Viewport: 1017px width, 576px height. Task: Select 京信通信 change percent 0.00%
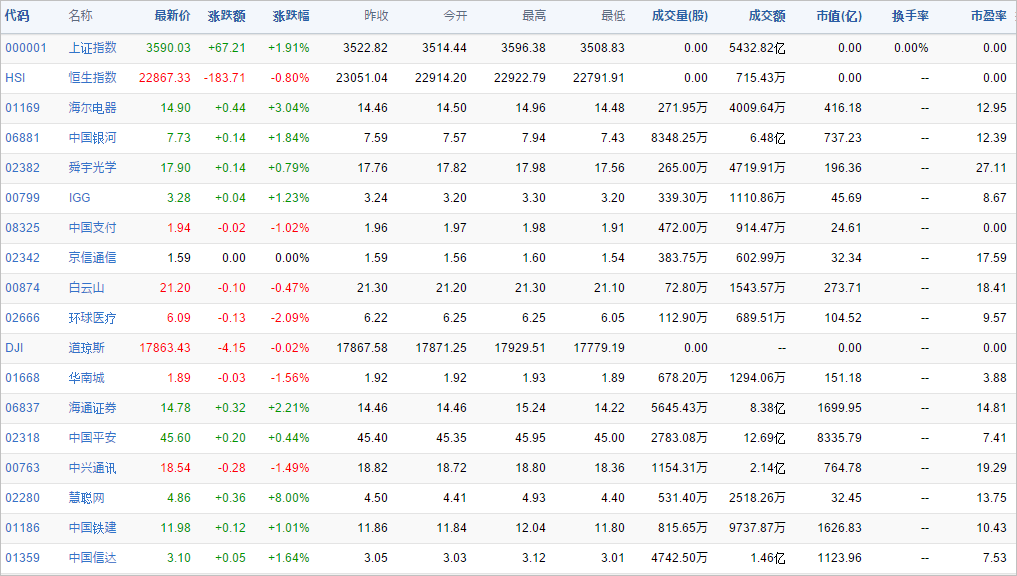pyautogui.click(x=293, y=258)
